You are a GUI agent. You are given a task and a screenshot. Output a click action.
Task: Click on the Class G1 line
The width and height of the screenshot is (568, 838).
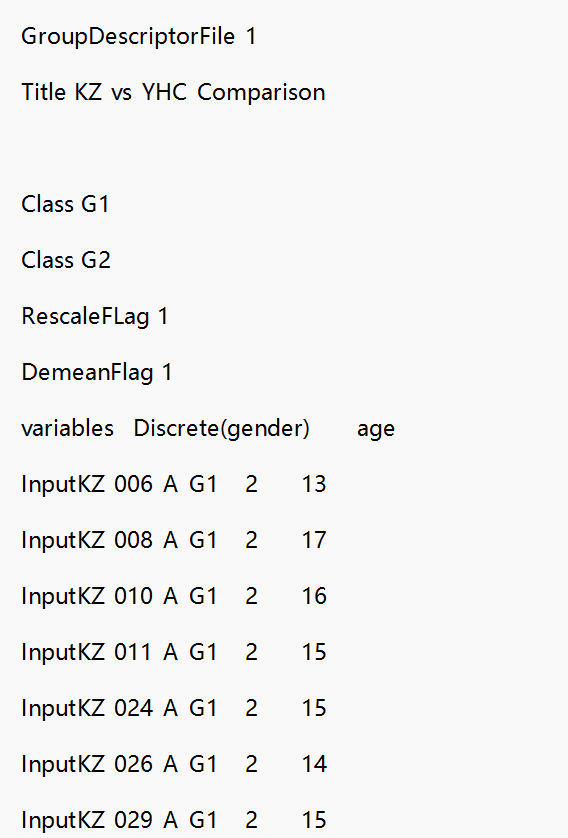point(65,204)
